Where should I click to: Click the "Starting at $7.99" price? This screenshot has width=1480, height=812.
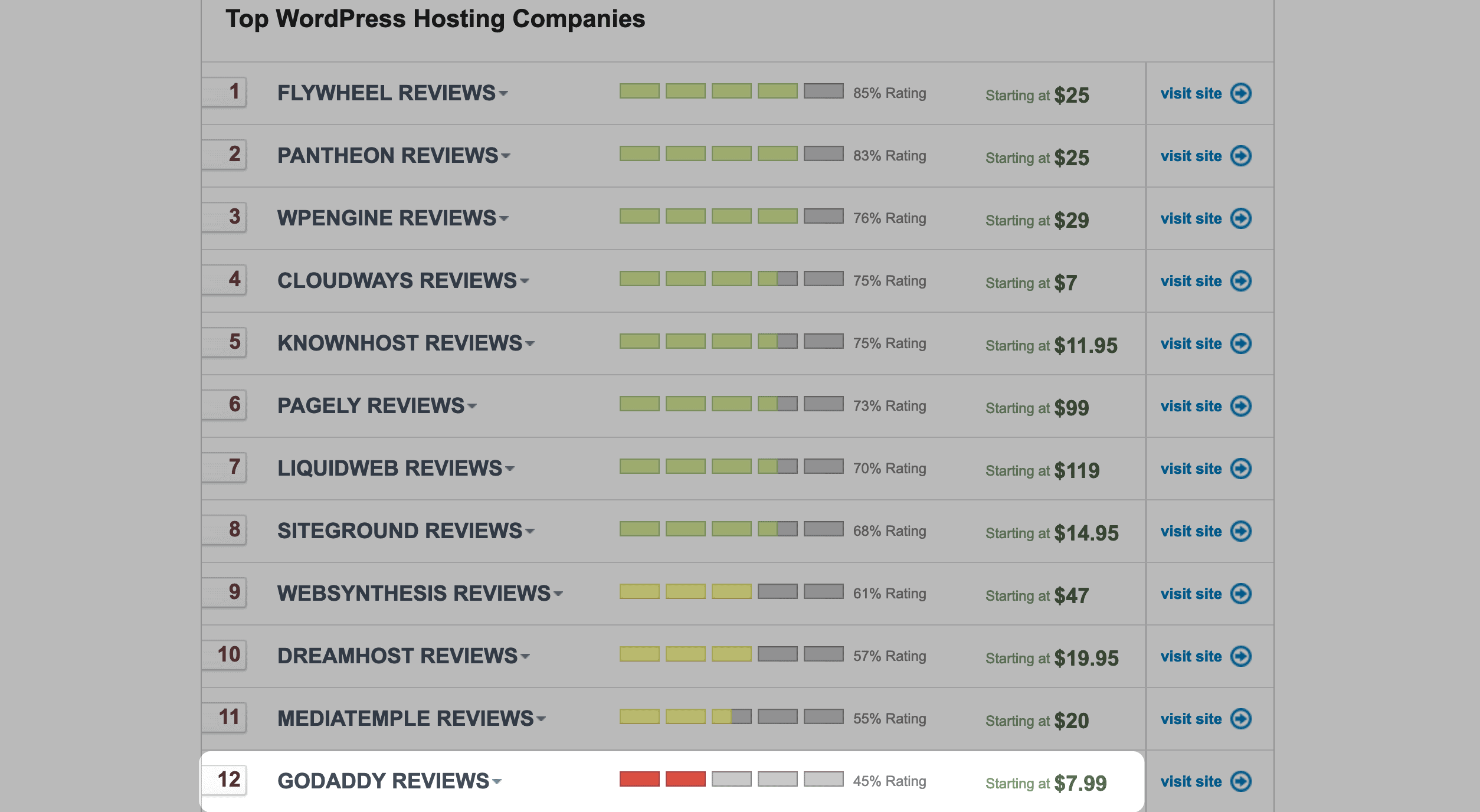(1046, 783)
